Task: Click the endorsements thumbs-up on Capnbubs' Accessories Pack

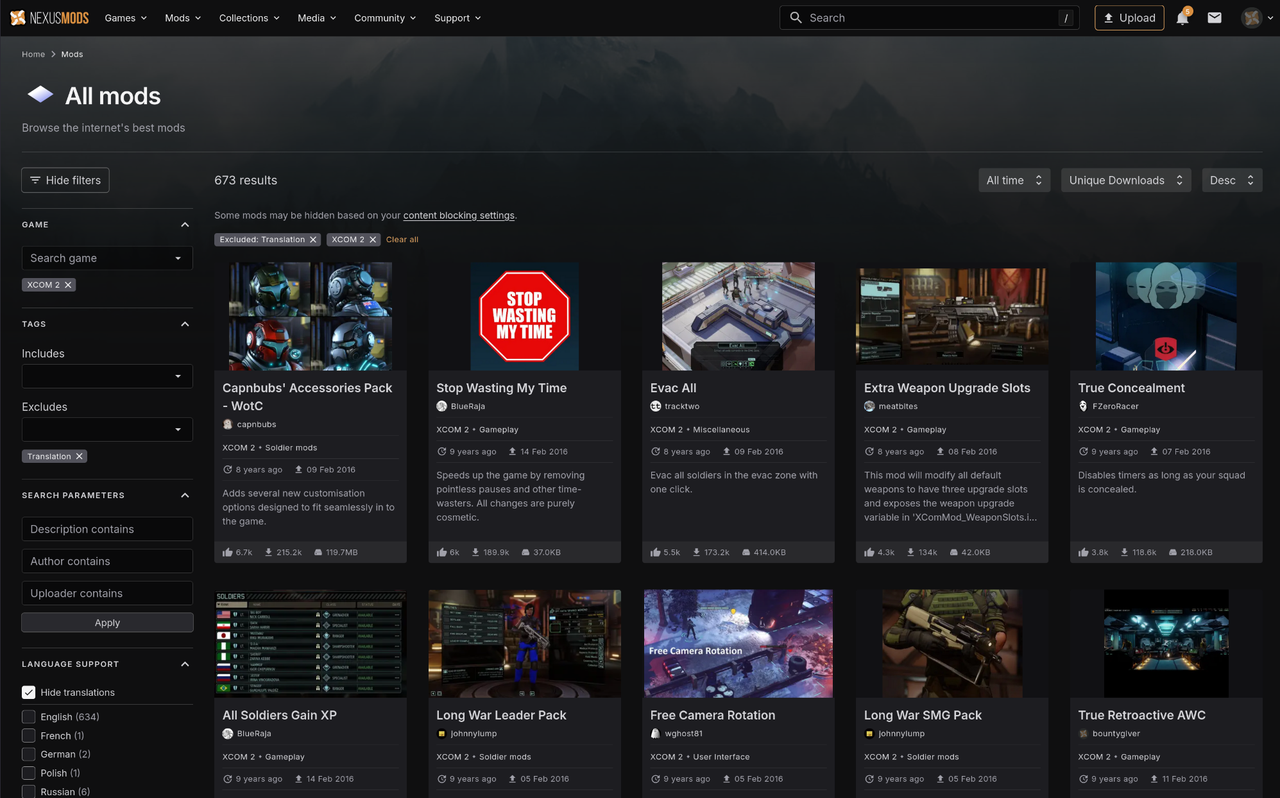Action: click(228, 552)
